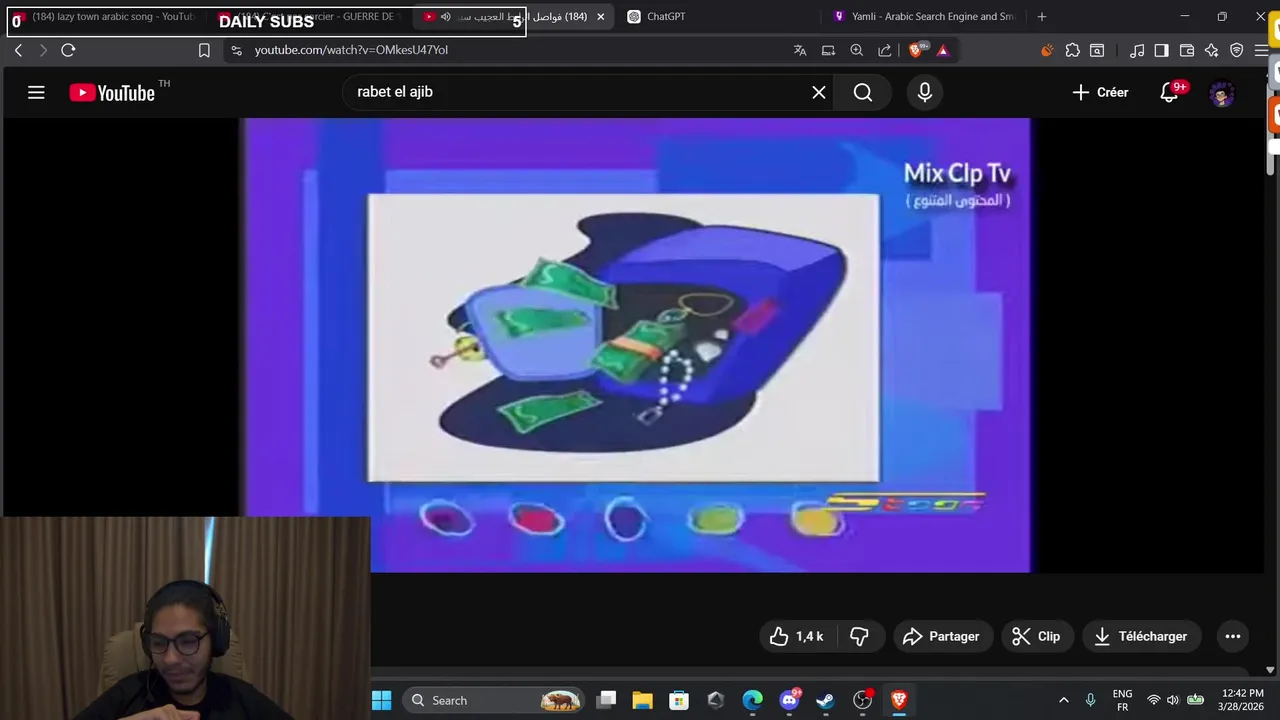Clear the YouTube search text
Image resolution: width=1280 pixels, height=720 pixels.
[x=819, y=92]
